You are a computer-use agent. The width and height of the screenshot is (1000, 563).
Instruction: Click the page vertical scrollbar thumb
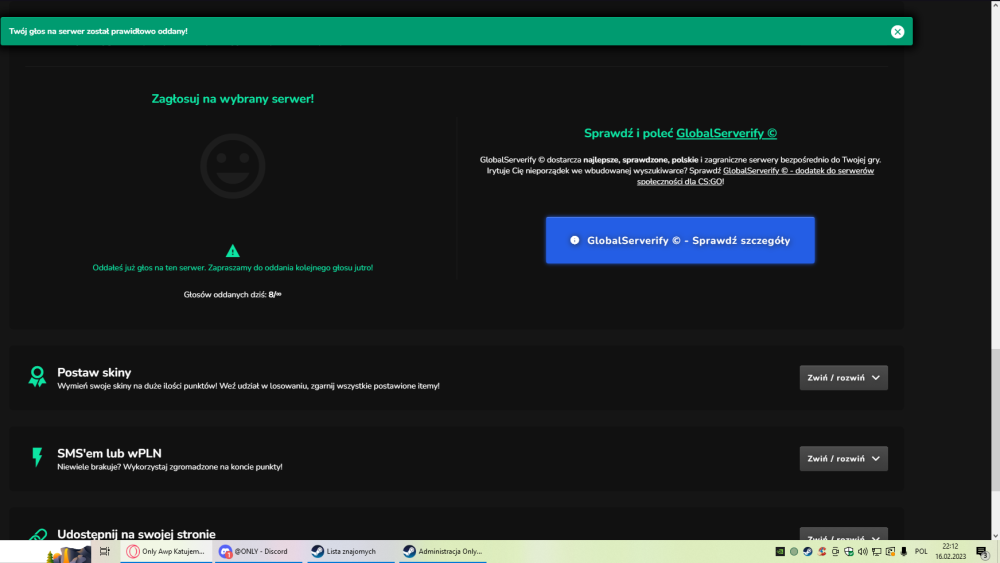[x=995, y=420]
